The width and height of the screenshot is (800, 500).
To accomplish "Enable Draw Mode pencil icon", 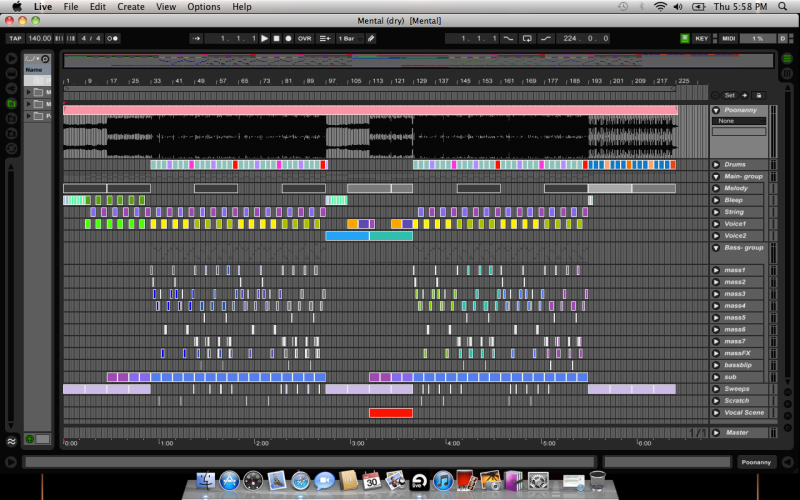I will click(x=371, y=38).
